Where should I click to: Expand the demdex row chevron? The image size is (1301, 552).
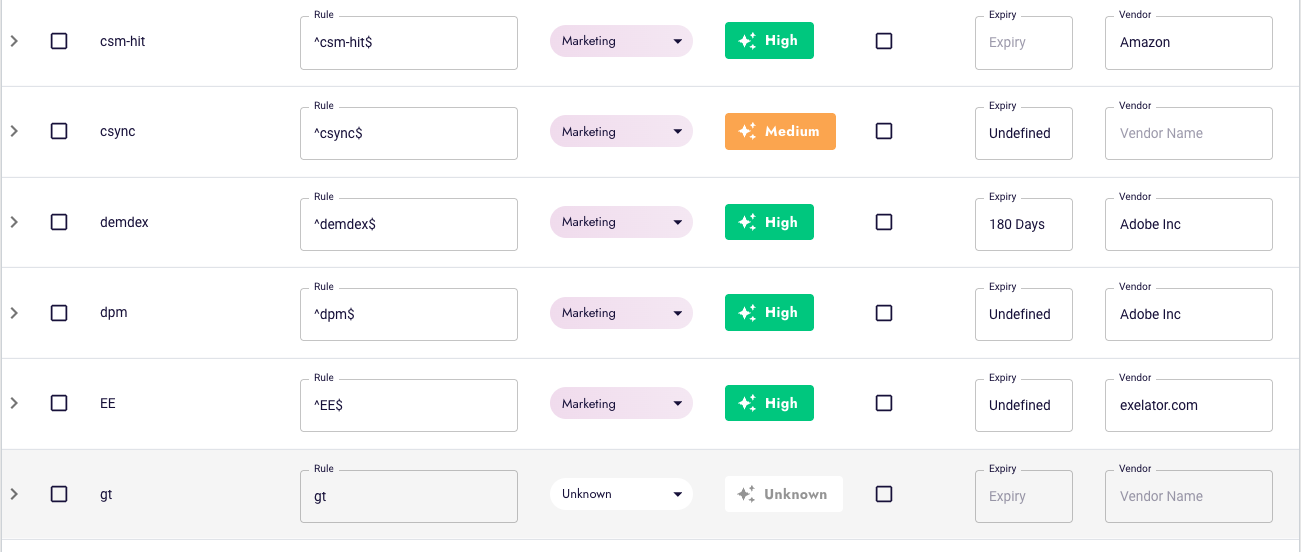[14, 222]
